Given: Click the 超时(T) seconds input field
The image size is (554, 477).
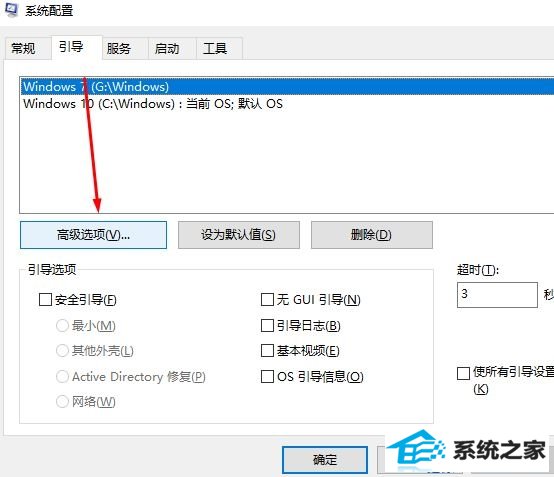Looking at the screenshot, I should tap(497, 295).
